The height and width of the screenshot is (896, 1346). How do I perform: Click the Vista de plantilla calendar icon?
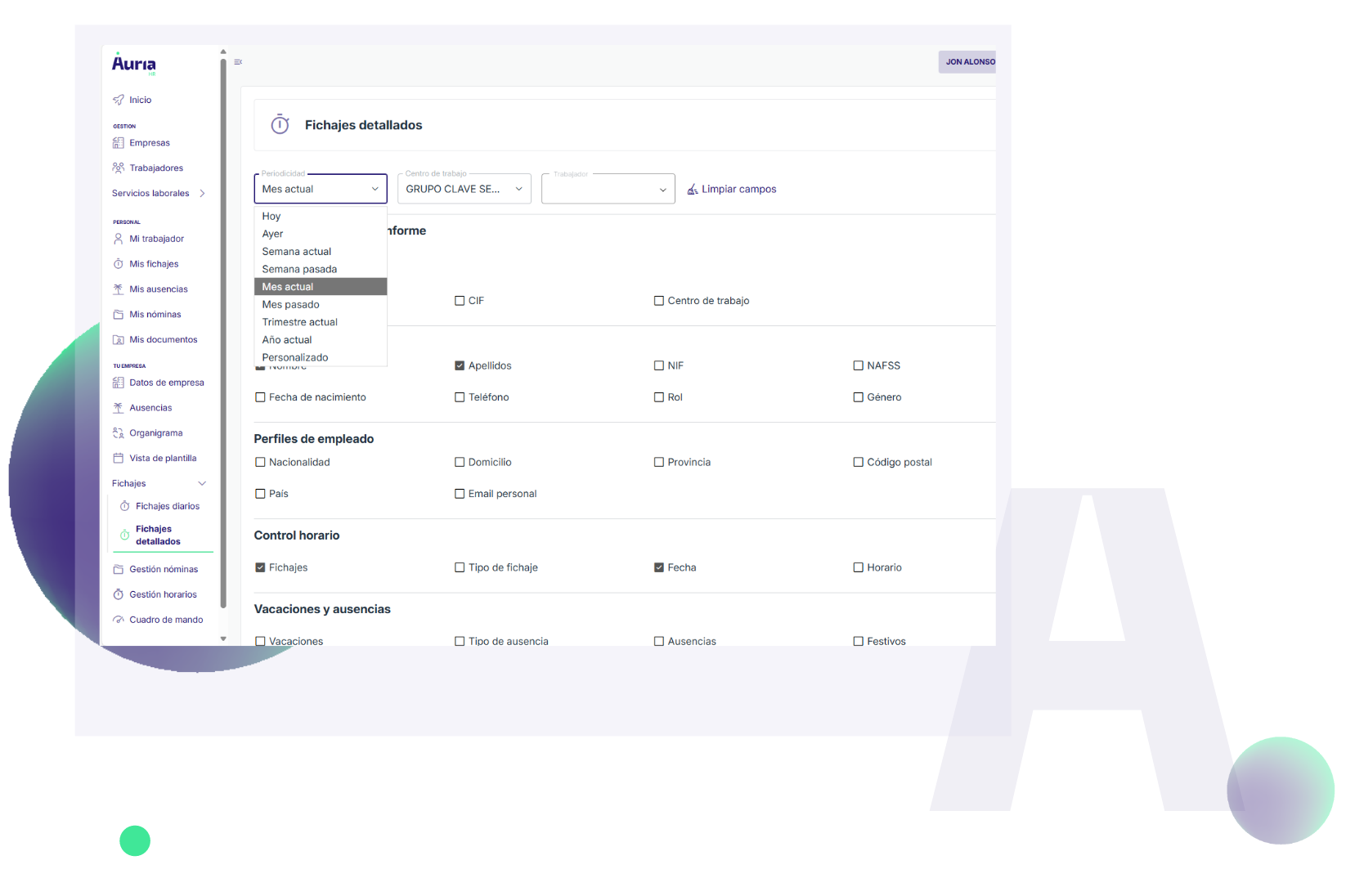pos(119,459)
